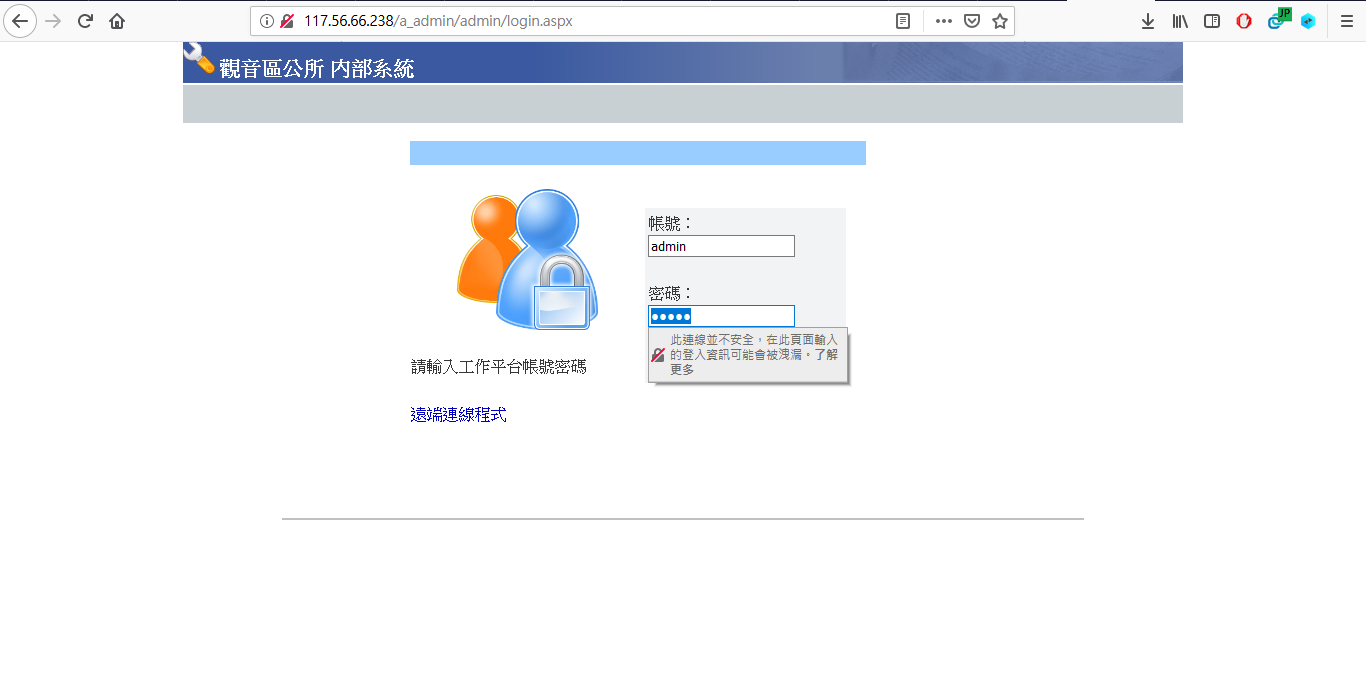Click the 請輸入工作平台帳號密碼 text
Image resolution: width=1366 pixels, height=696 pixels.
pos(499,367)
